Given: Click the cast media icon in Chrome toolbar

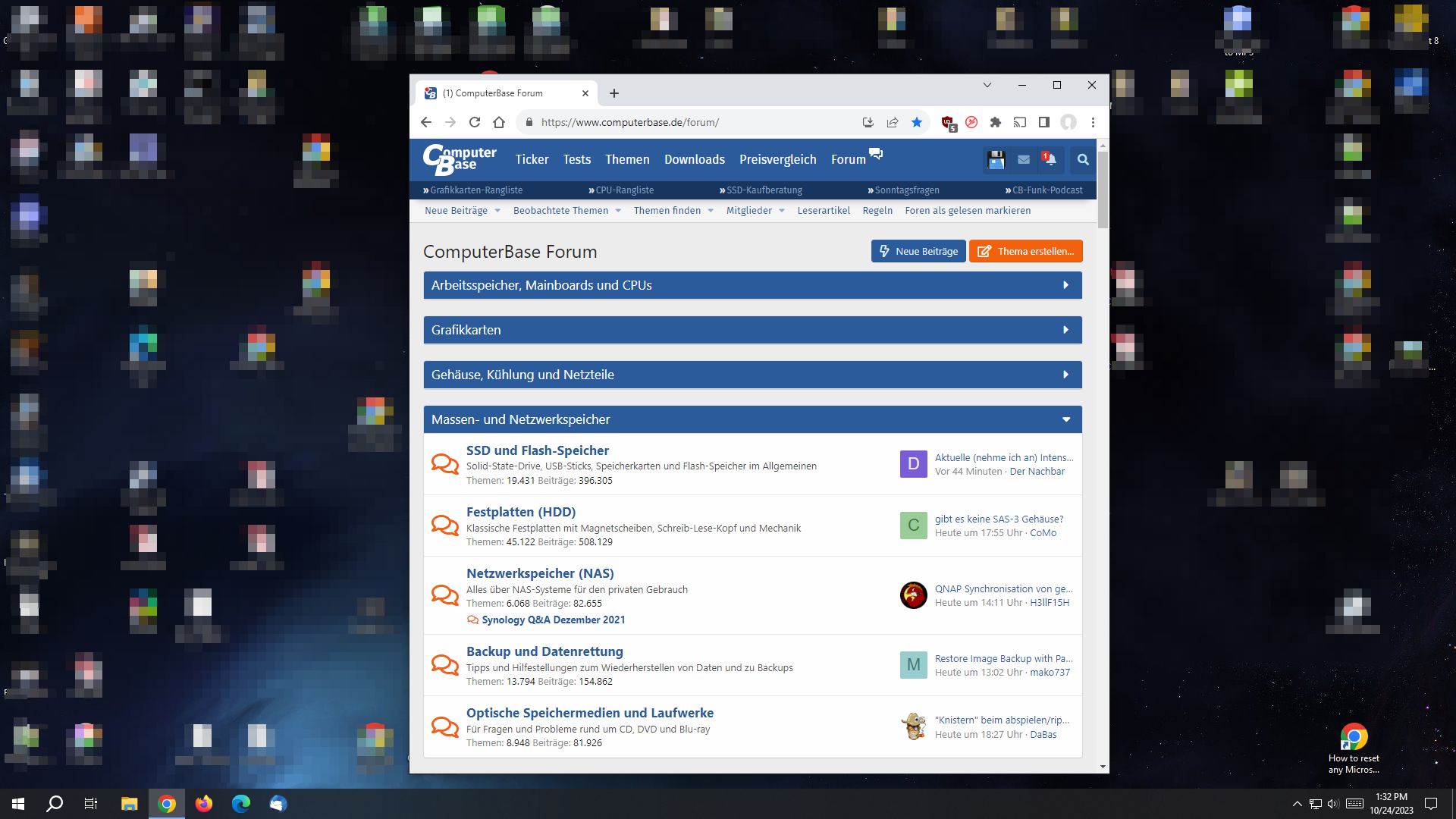Looking at the screenshot, I should [x=1020, y=122].
